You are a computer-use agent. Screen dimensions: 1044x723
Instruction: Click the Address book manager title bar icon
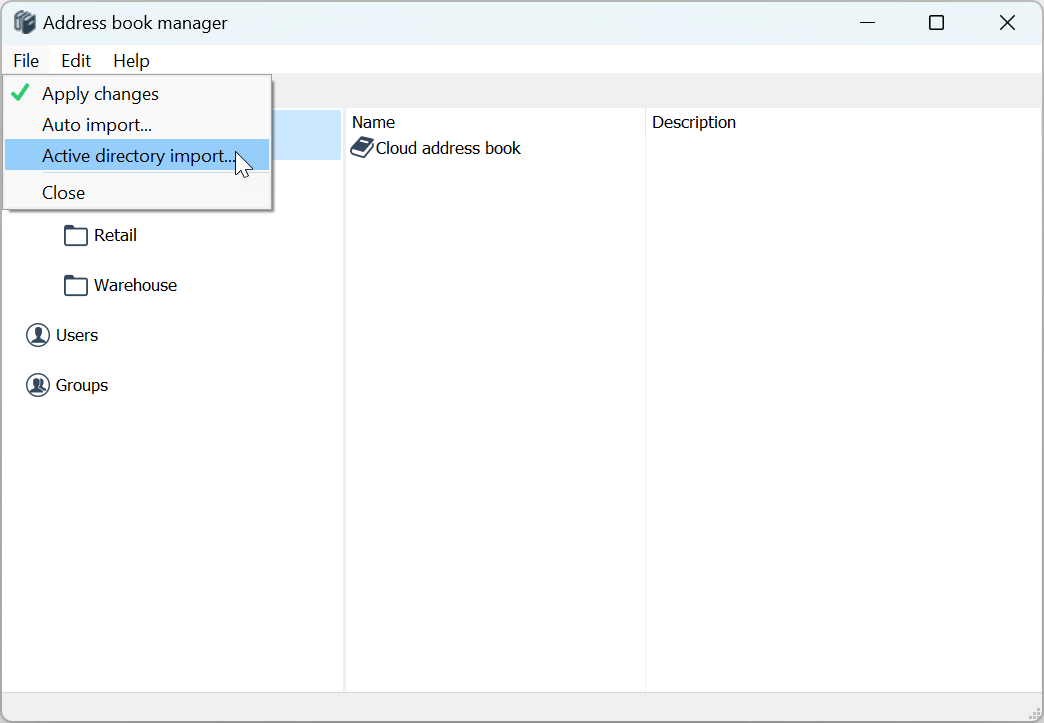pyautogui.click(x=24, y=22)
